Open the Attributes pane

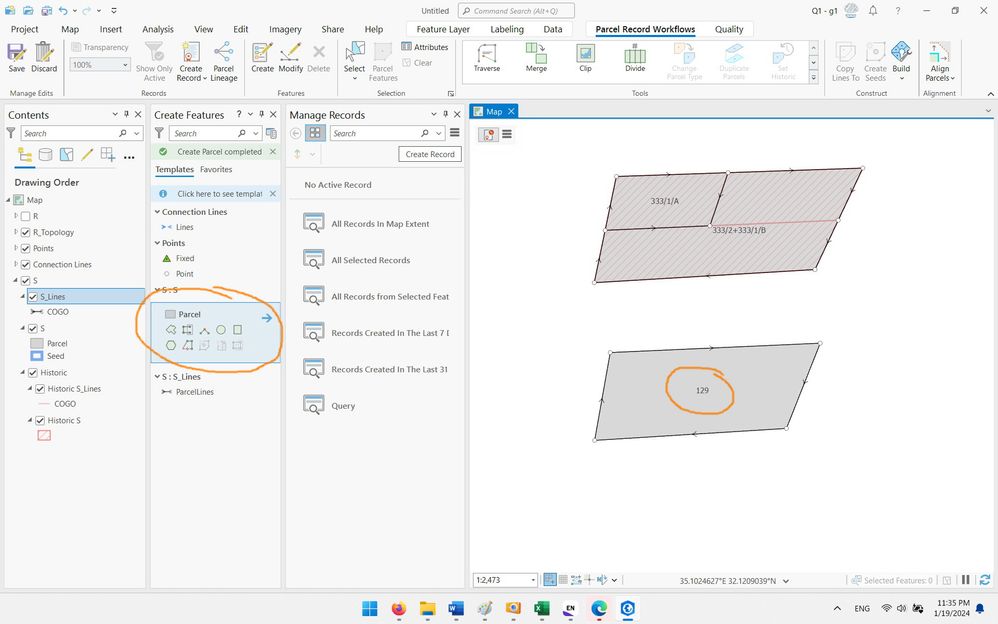[425, 46]
